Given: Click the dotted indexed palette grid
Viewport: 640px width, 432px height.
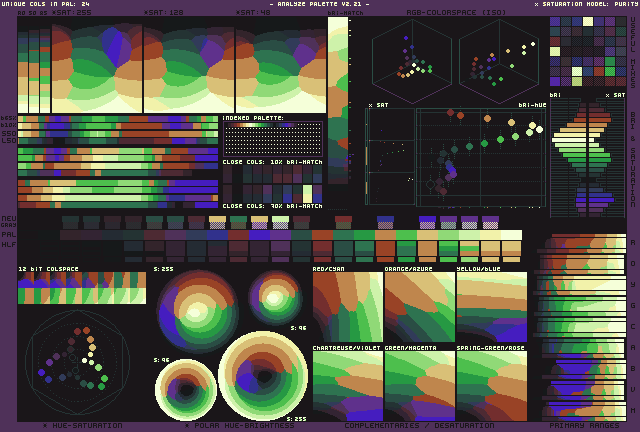Looking at the screenshot, I should click(273, 139).
